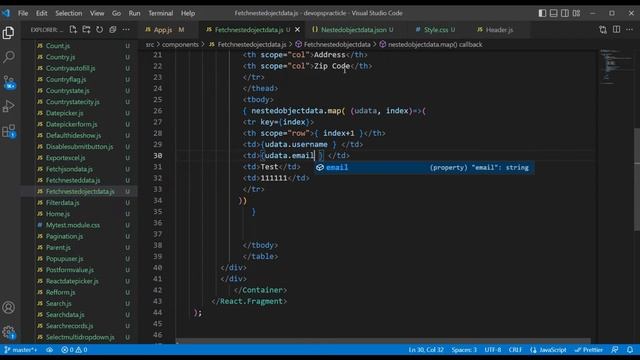The image size is (640, 360).
Task: Switch to the Style.css tab
Action: tap(436, 30)
